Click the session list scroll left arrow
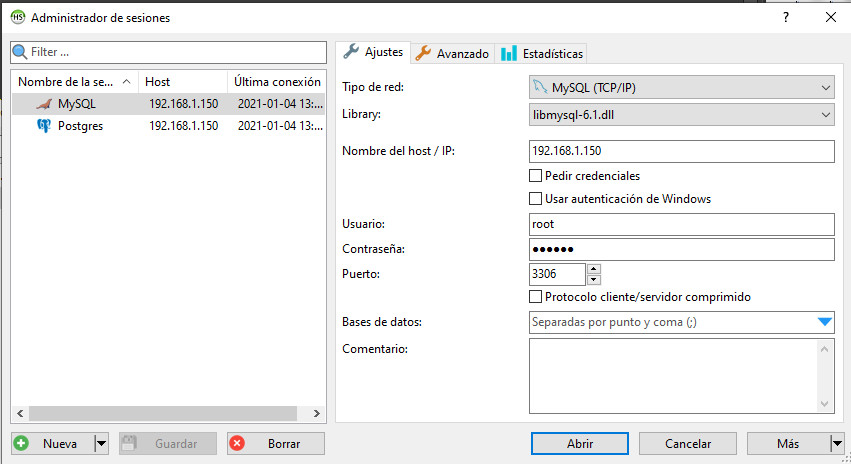The image size is (851, 464). pyautogui.click(x=20, y=414)
